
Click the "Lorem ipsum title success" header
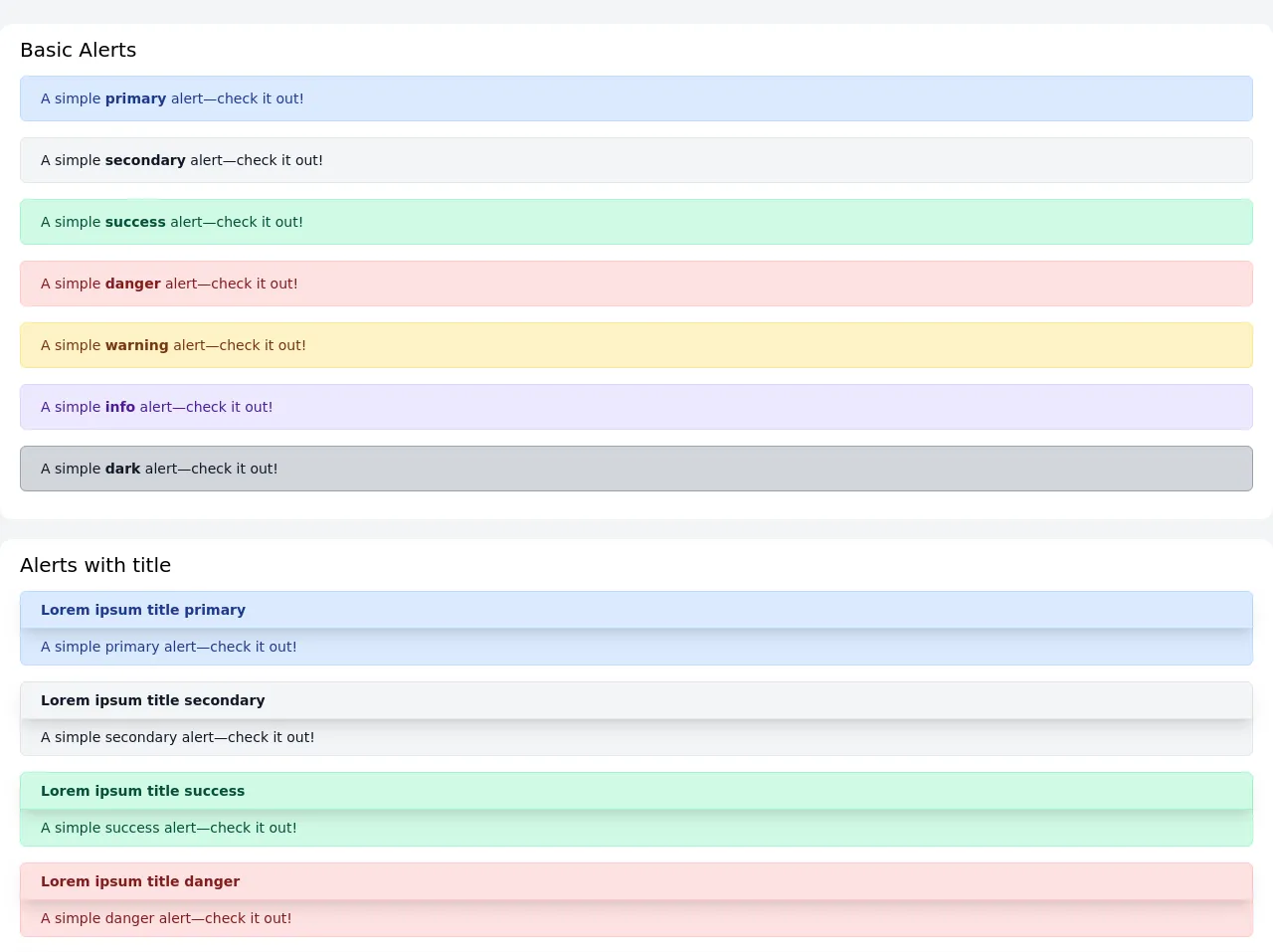142,791
